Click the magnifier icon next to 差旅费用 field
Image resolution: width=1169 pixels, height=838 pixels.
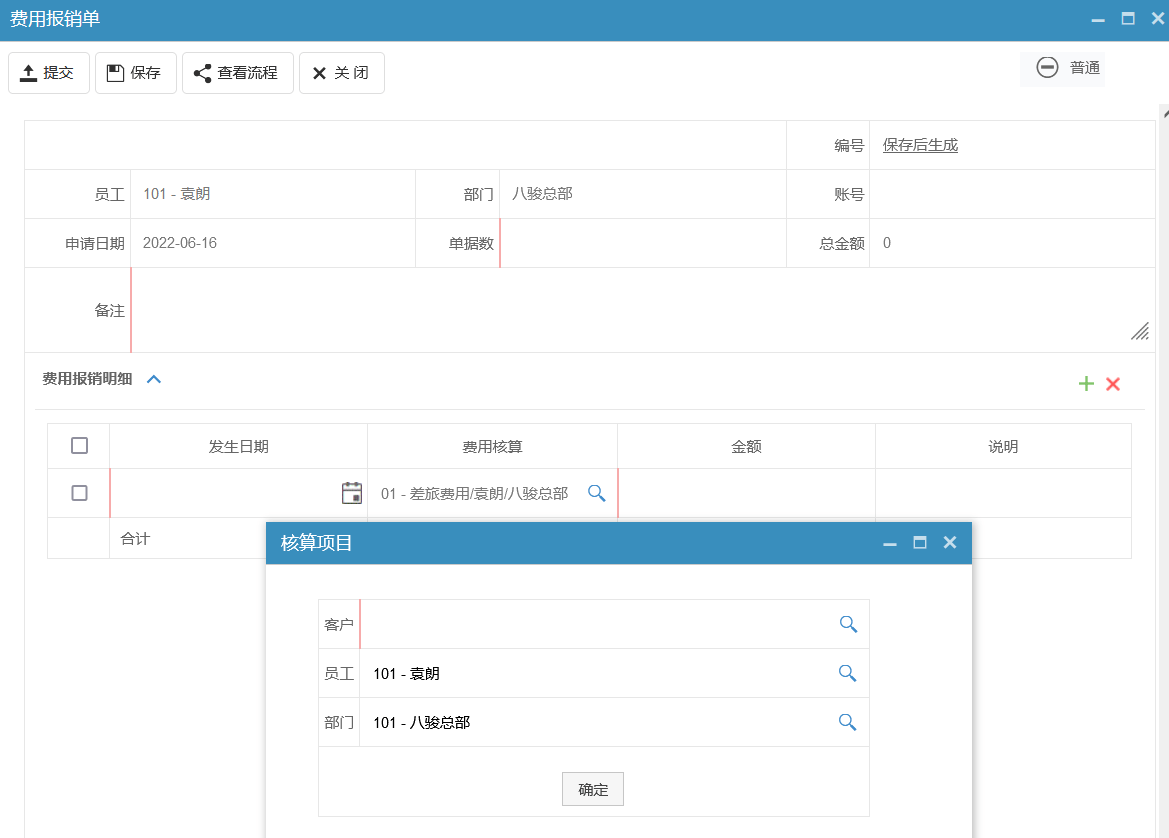(597, 492)
